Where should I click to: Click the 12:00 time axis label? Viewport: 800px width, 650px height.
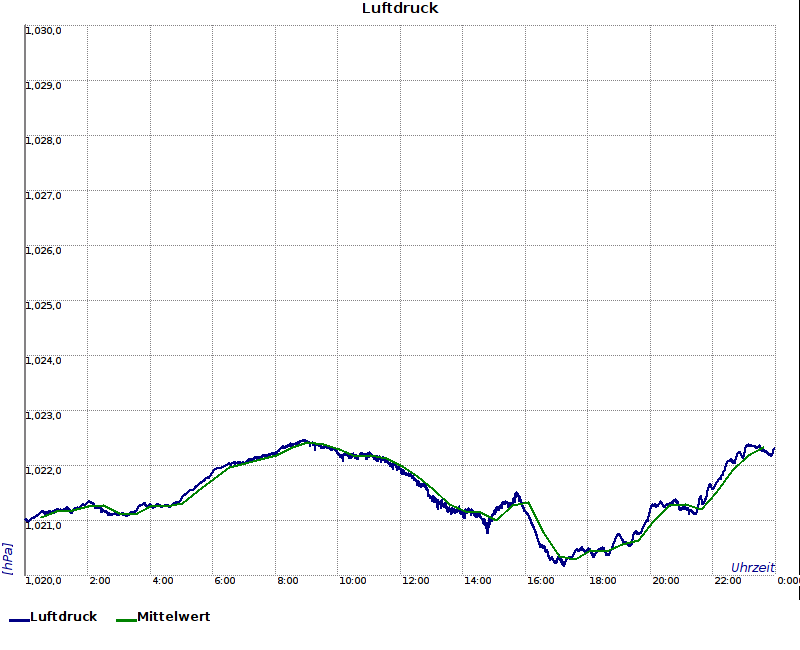tap(415, 581)
